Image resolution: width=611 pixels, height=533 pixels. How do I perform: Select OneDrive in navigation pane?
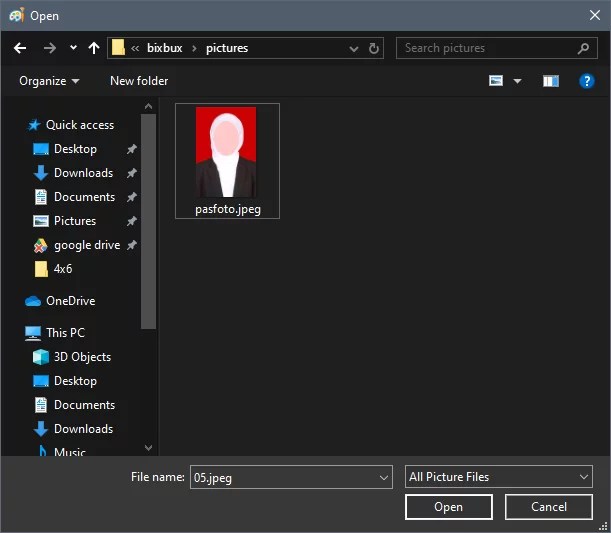71,301
